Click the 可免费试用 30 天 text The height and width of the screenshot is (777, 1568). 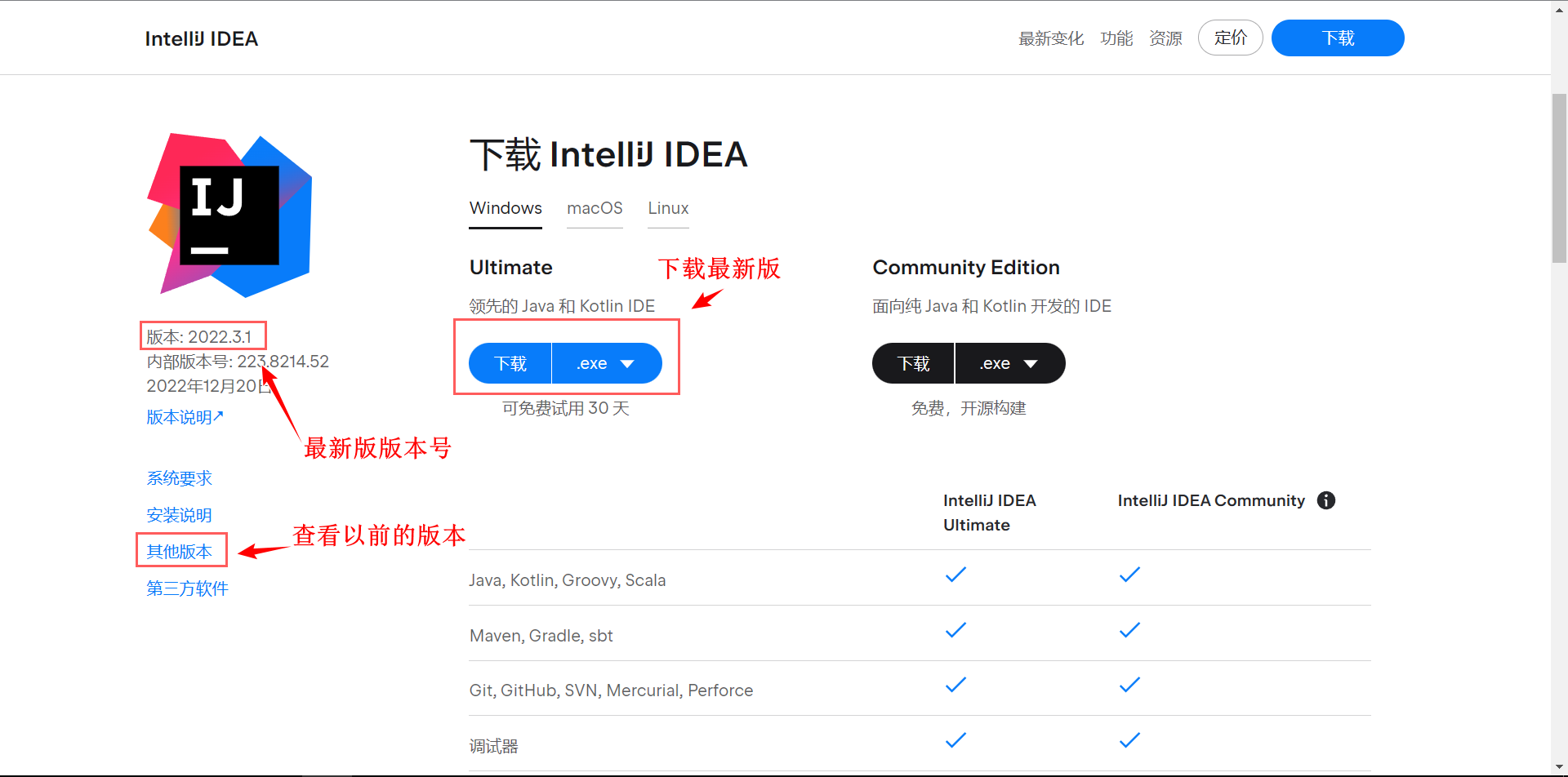pos(565,408)
